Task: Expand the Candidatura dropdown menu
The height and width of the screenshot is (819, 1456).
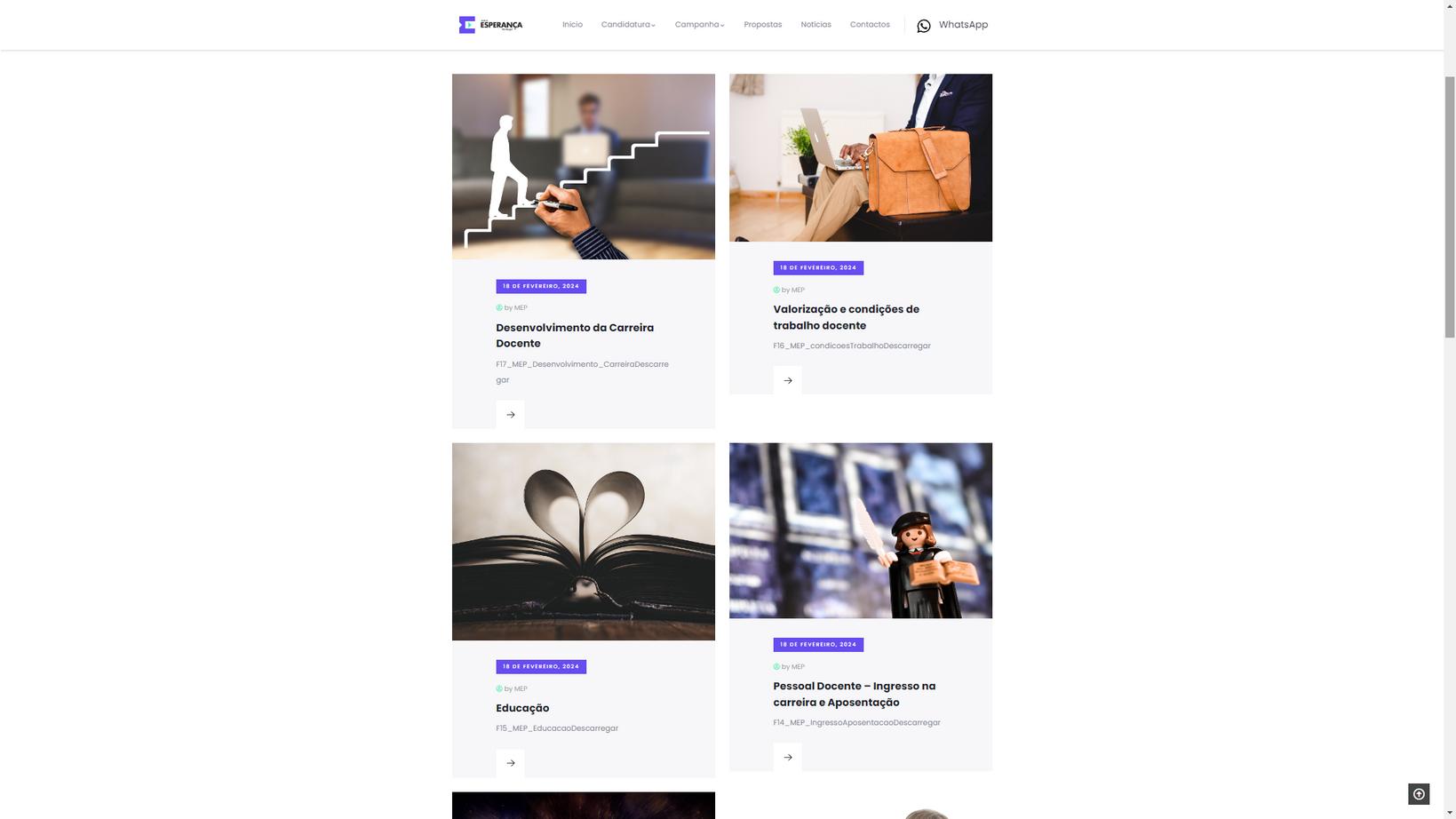Action: point(628,25)
